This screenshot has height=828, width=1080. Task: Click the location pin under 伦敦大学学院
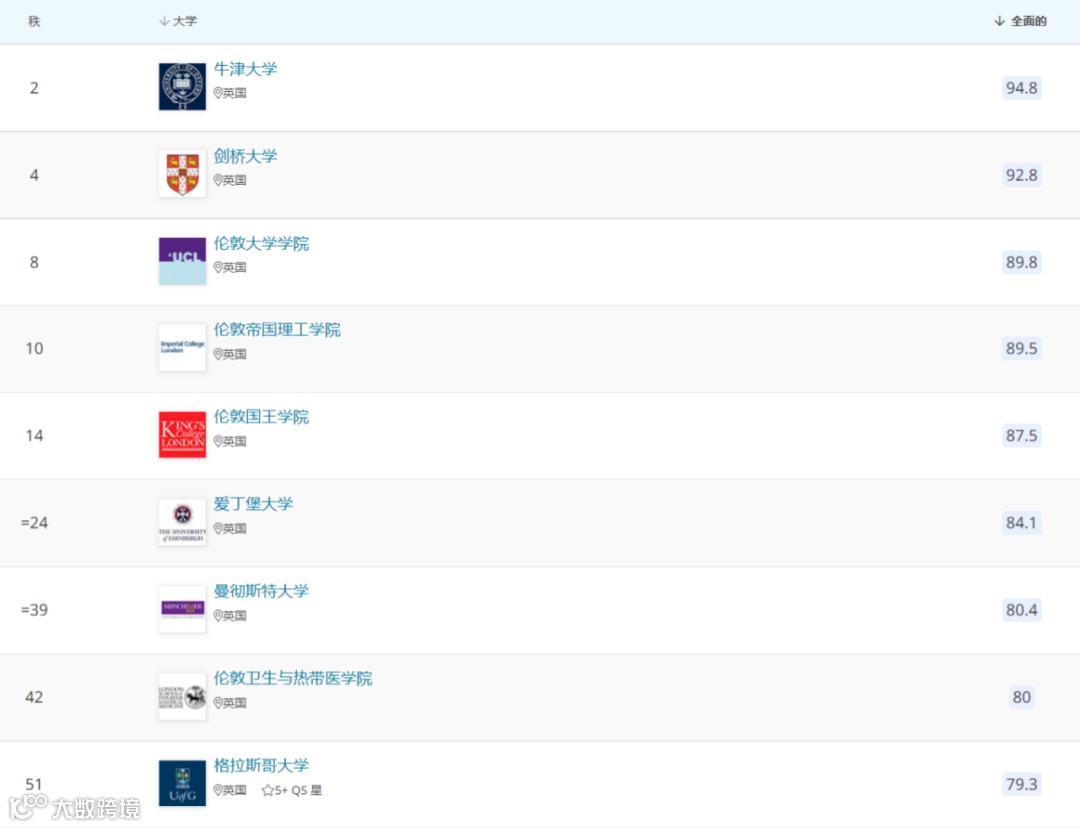218,267
